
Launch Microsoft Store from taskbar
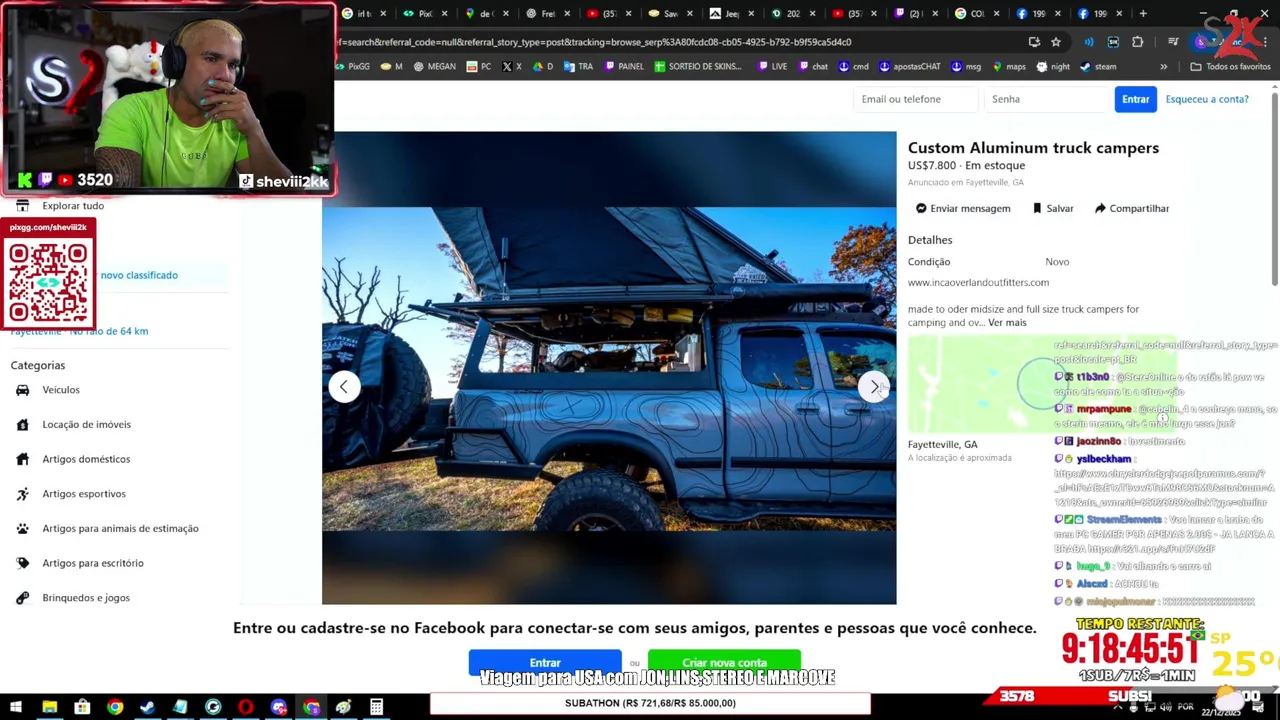coord(82,708)
